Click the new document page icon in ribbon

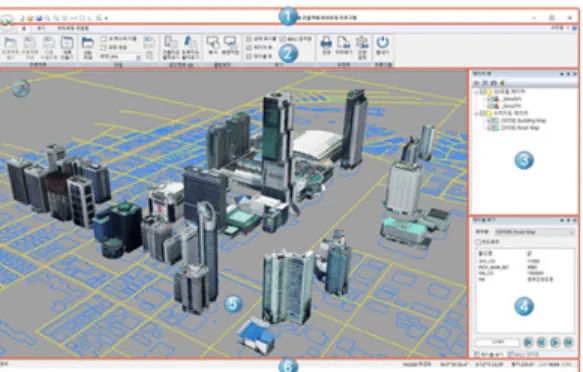coord(67,44)
